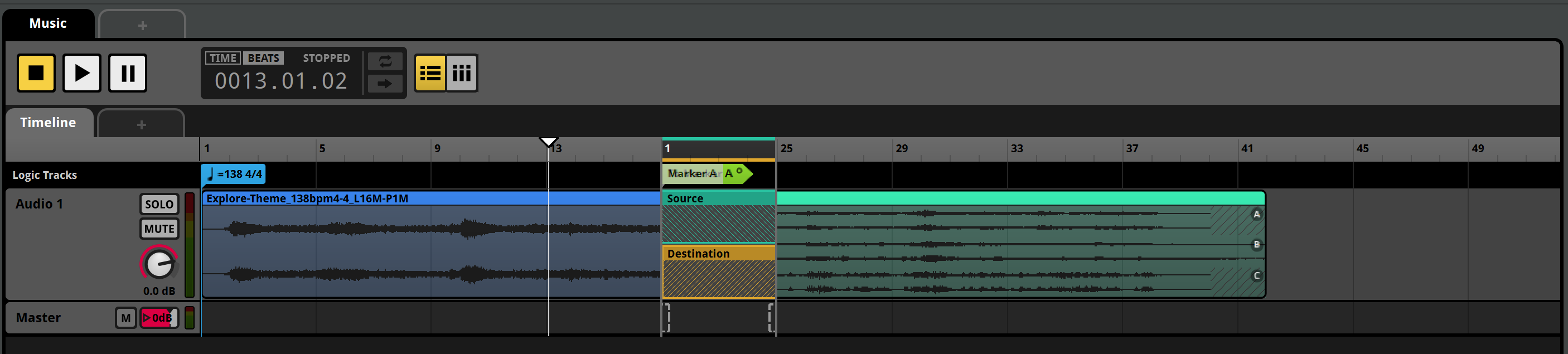
Task: Click the Master 0dB fader control
Action: coord(159,318)
